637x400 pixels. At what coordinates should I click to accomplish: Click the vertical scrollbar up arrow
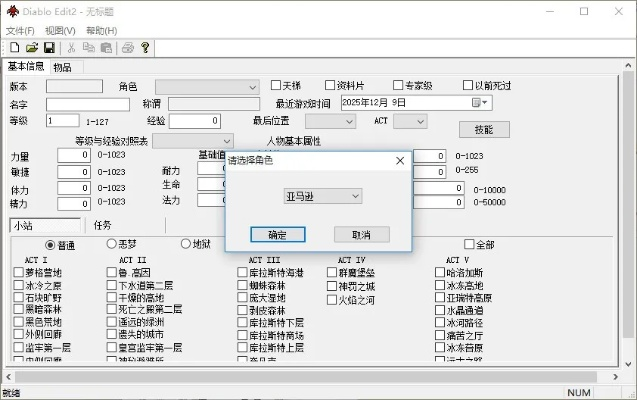click(x=628, y=65)
